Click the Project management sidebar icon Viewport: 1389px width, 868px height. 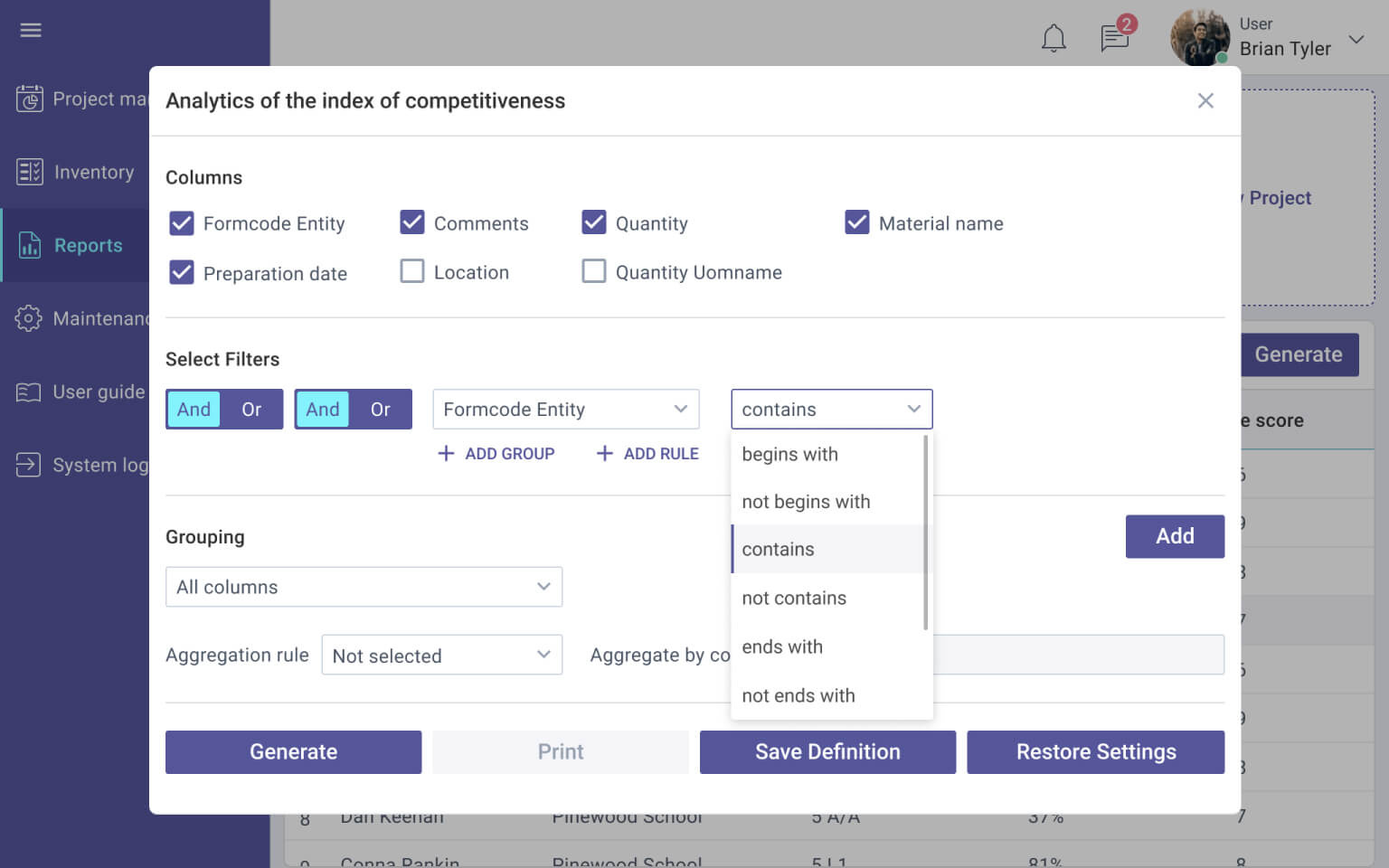[29, 99]
